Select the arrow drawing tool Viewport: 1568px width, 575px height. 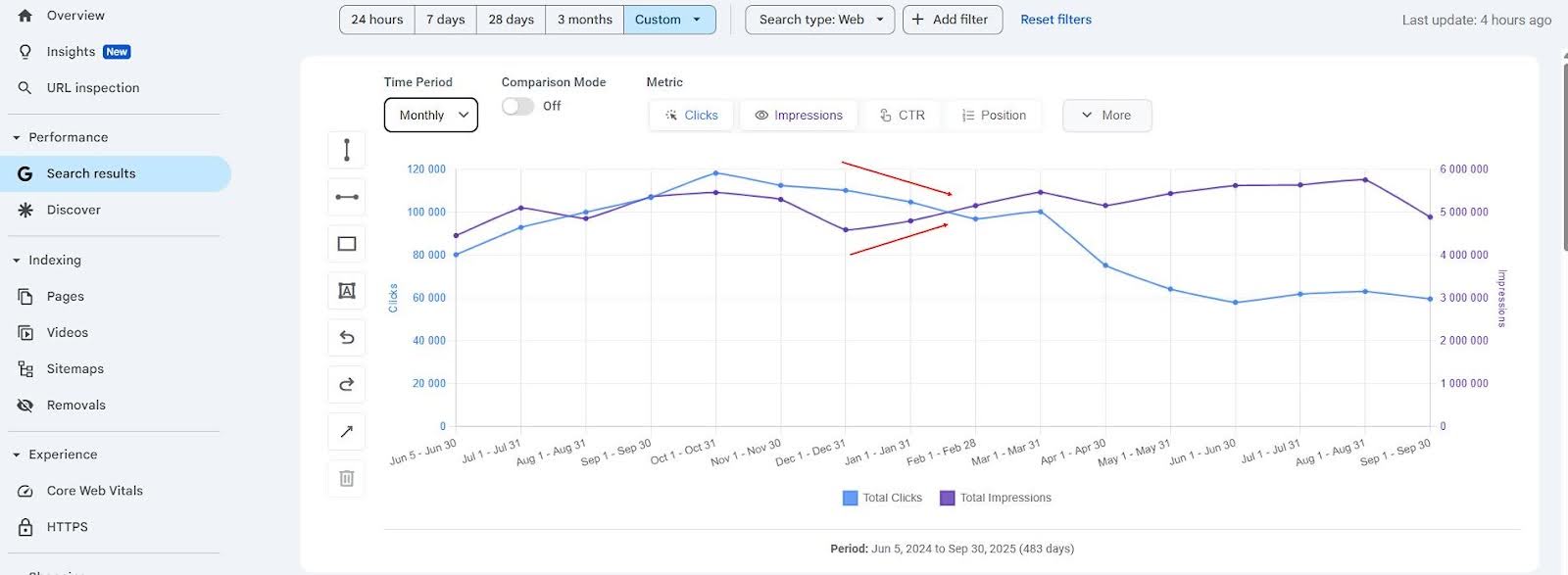pyautogui.click(x=346, y=432)
